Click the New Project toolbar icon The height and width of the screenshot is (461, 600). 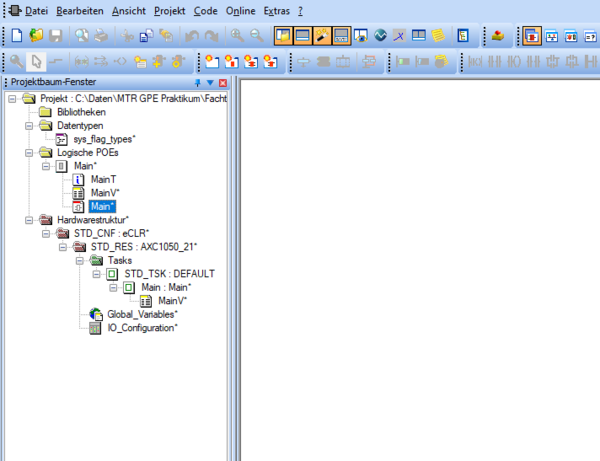[15, 37]
